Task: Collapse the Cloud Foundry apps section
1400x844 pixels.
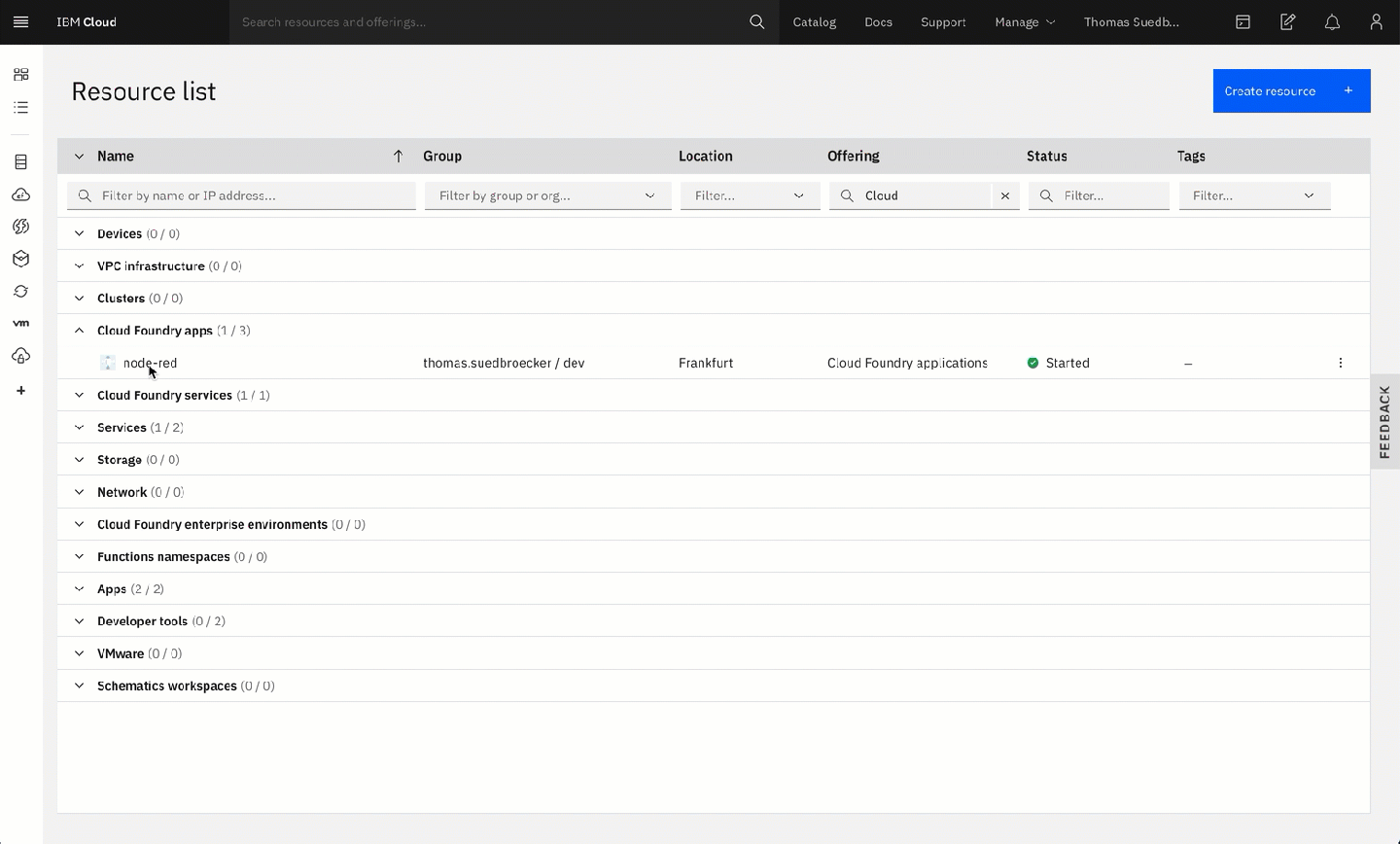Action: (x=80, y=331)
